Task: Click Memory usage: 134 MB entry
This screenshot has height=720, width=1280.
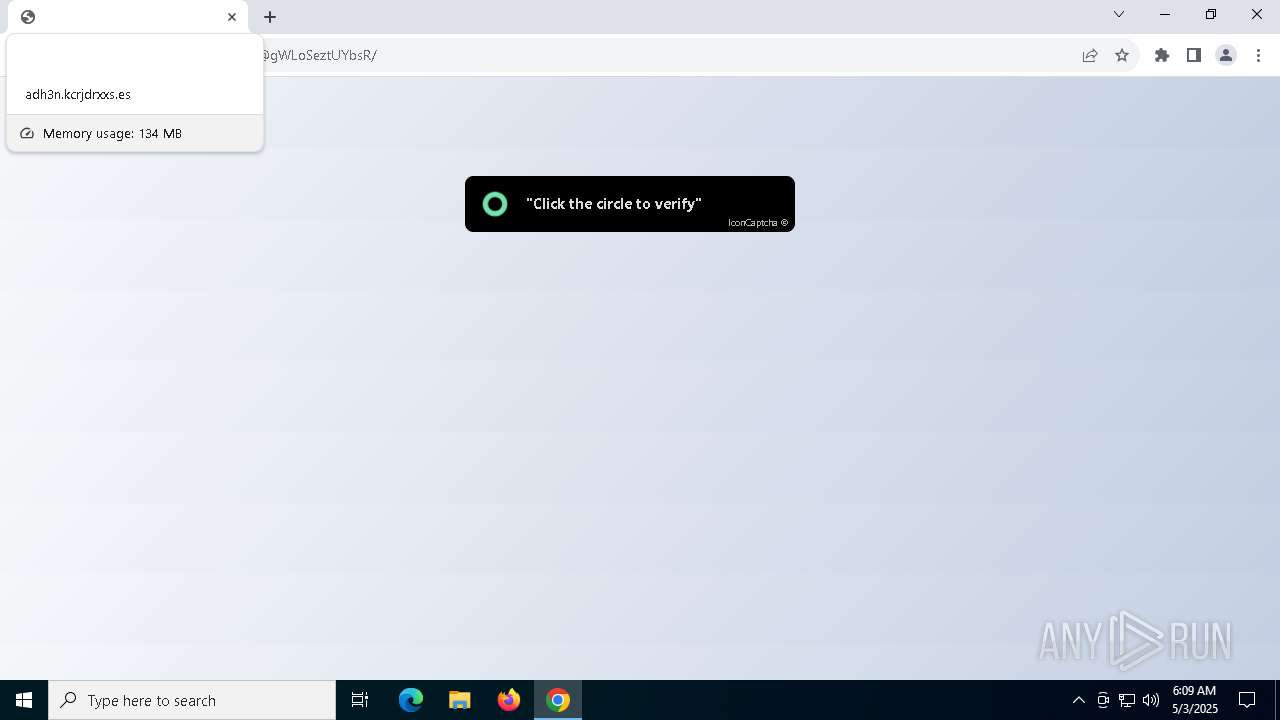Action: (135, 133)
